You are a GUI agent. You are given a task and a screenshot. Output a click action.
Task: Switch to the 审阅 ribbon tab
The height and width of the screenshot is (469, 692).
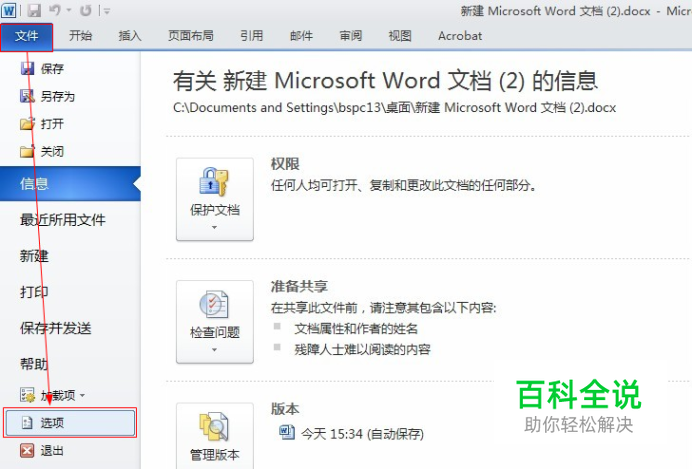[350, 36]
